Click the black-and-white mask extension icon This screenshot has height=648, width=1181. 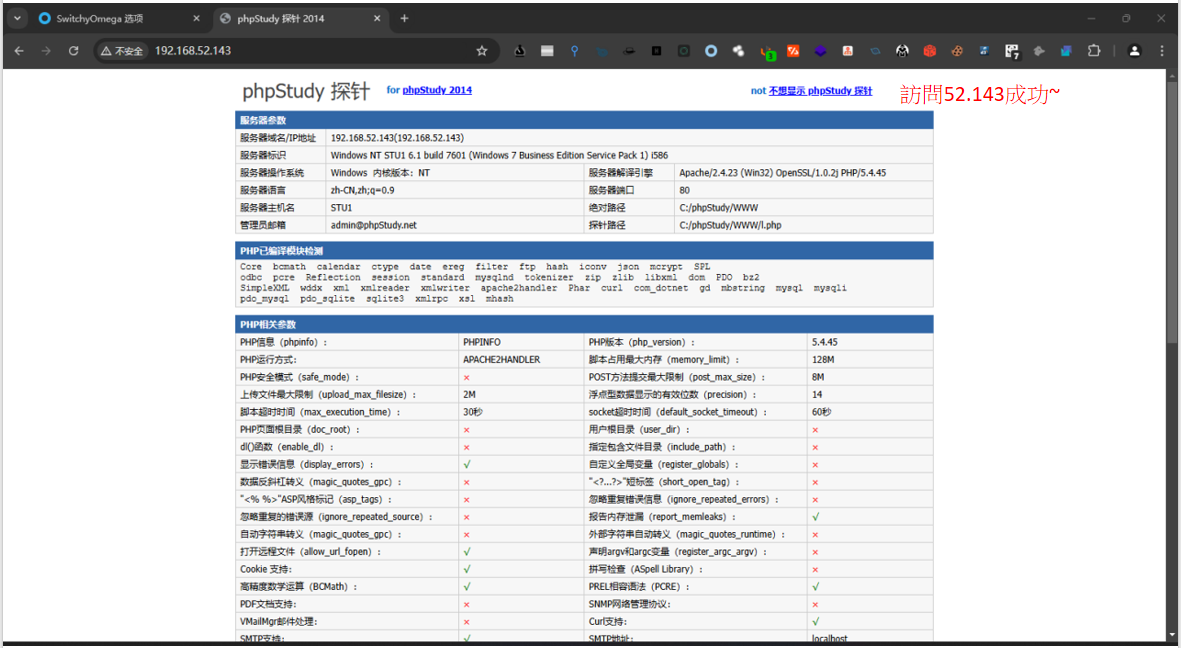902,50
